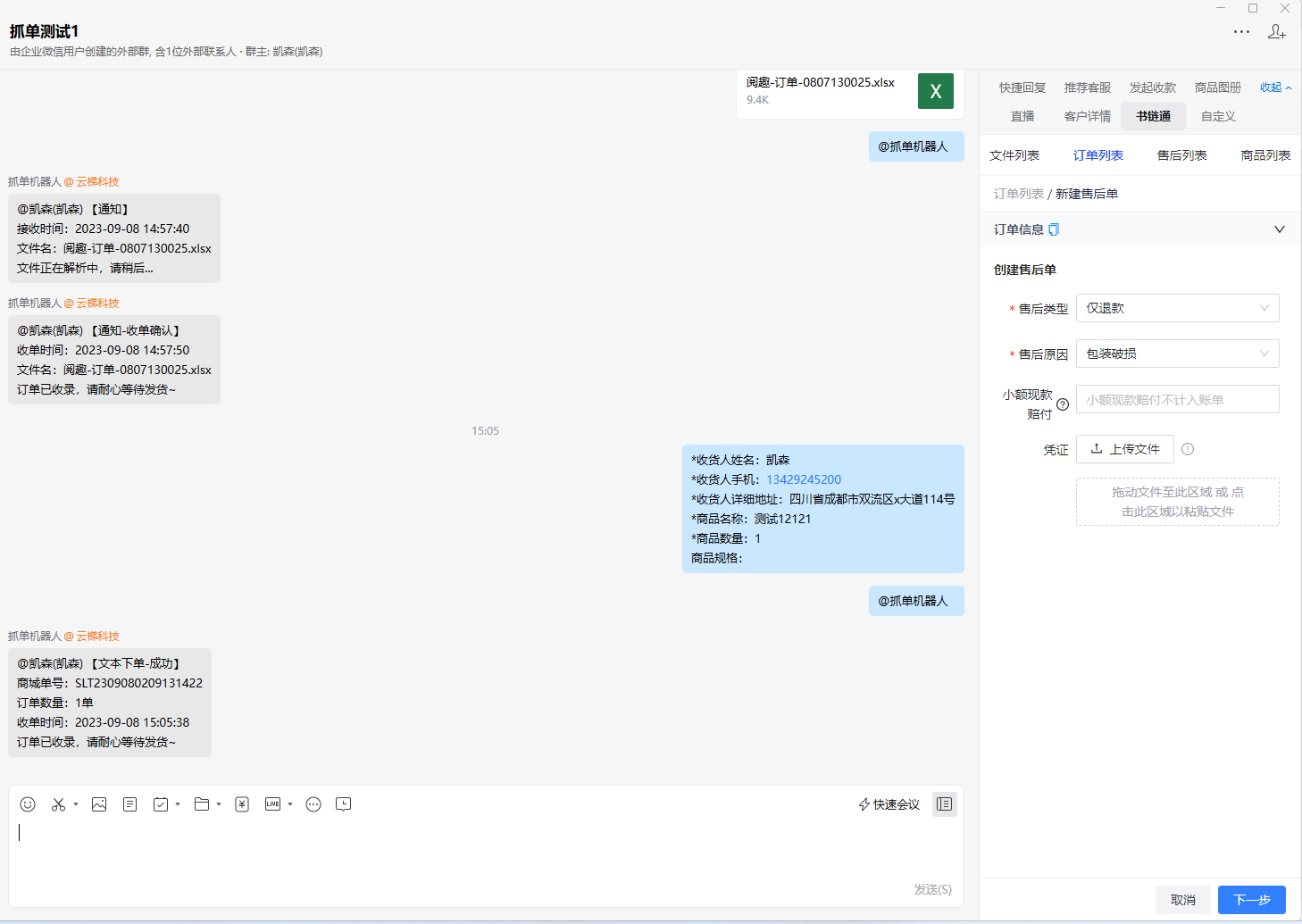This screenshot has width=1302, height=924.
Task: Click phone number 13429245200 link
Action: click(x=804, y=479)
